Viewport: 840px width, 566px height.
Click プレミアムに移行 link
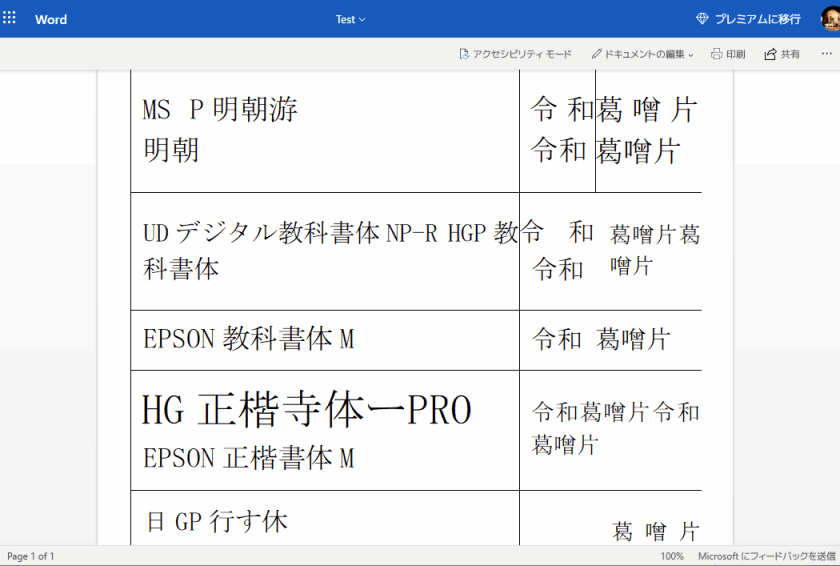click(758, 19)
